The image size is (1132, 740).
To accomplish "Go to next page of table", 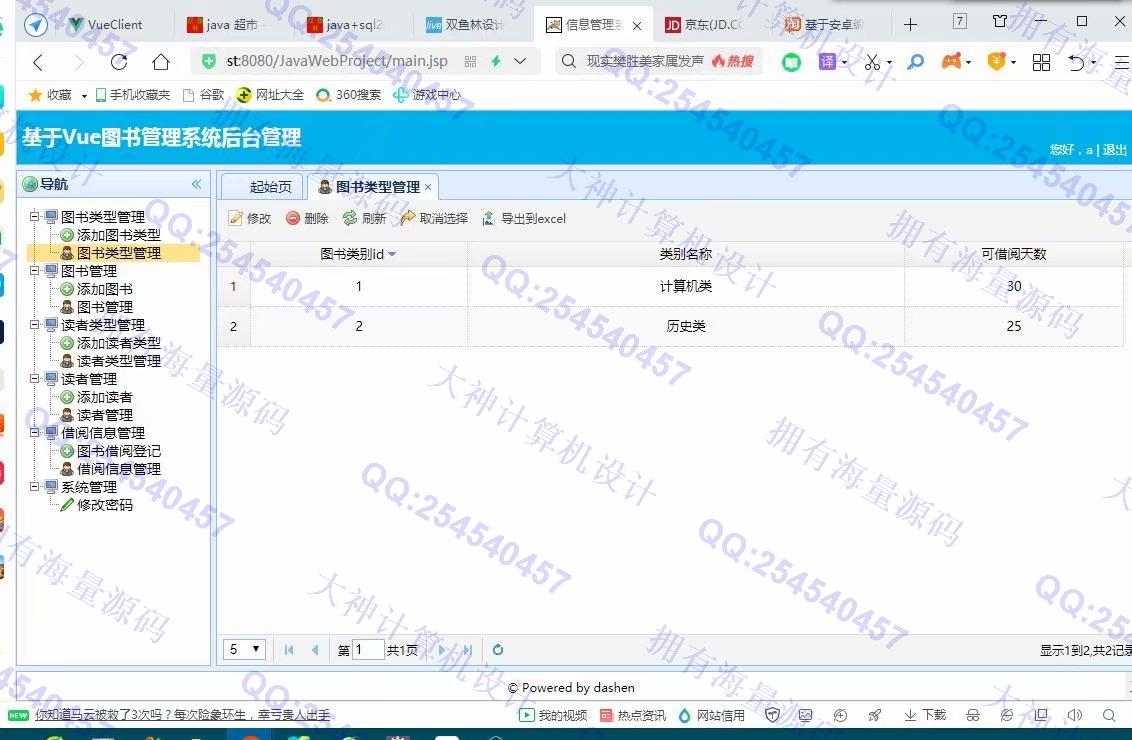I will pyautogui.click(x=442, y=650).
